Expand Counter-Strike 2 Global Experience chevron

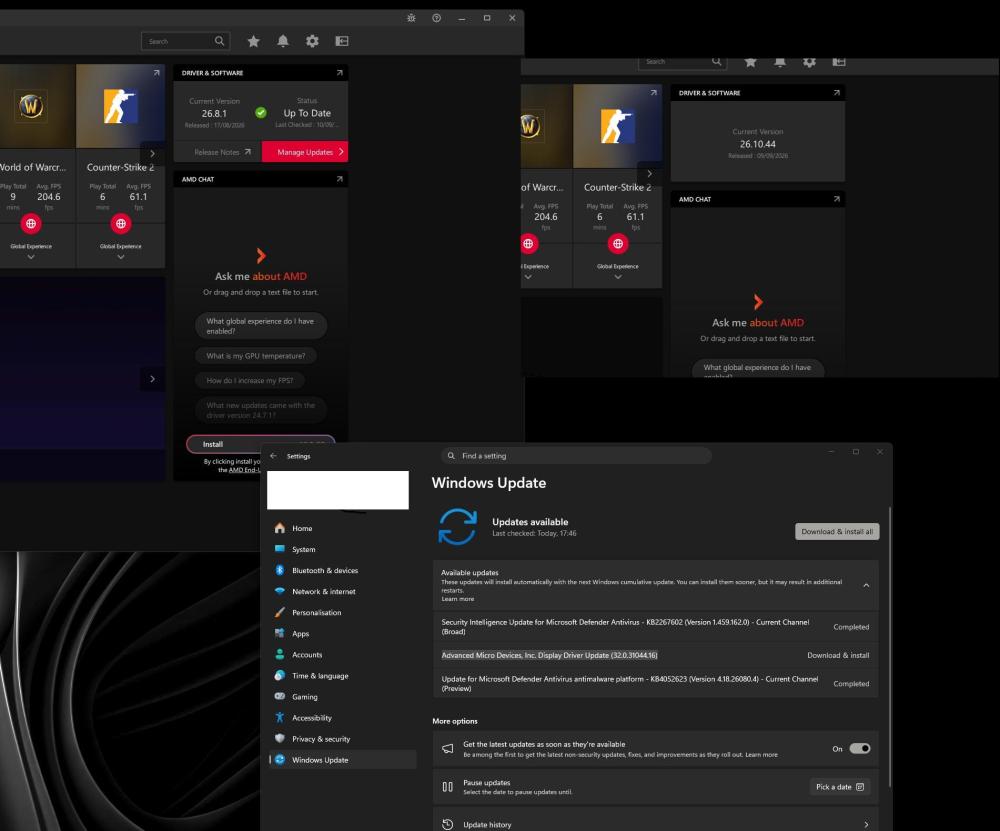coord(121,257)
